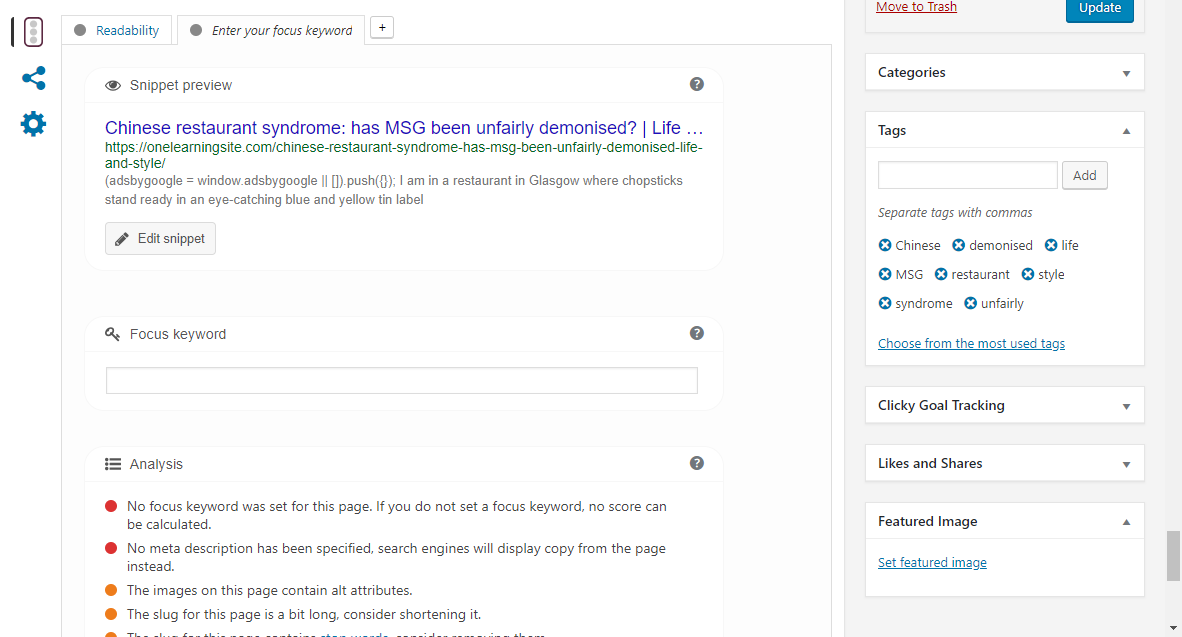Screen dimensions: 1182x637
Task: Switch to the Readability tab
Action: pos(117,30)
